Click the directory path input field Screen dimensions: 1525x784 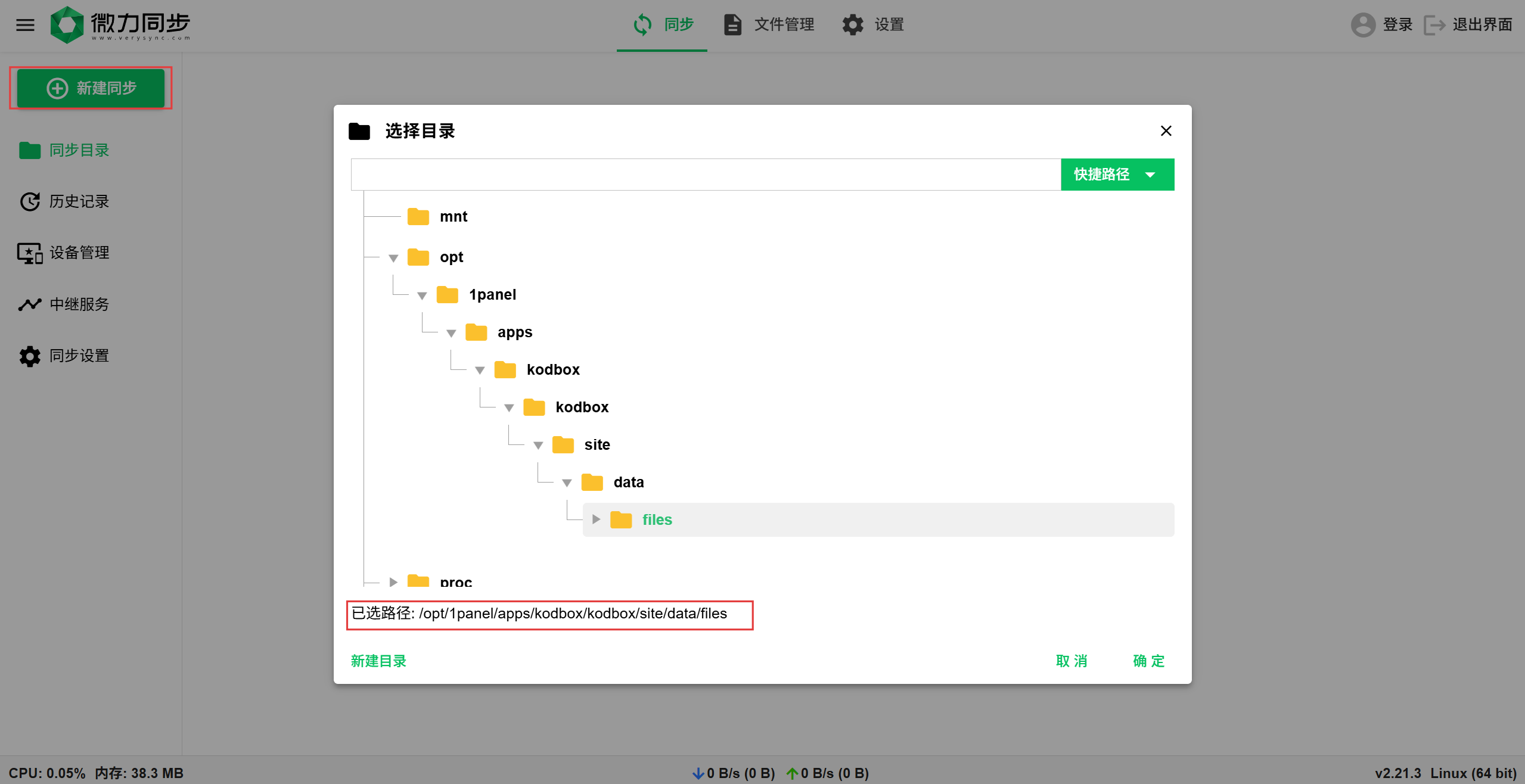pyautogui.click(x=706, y=175)
